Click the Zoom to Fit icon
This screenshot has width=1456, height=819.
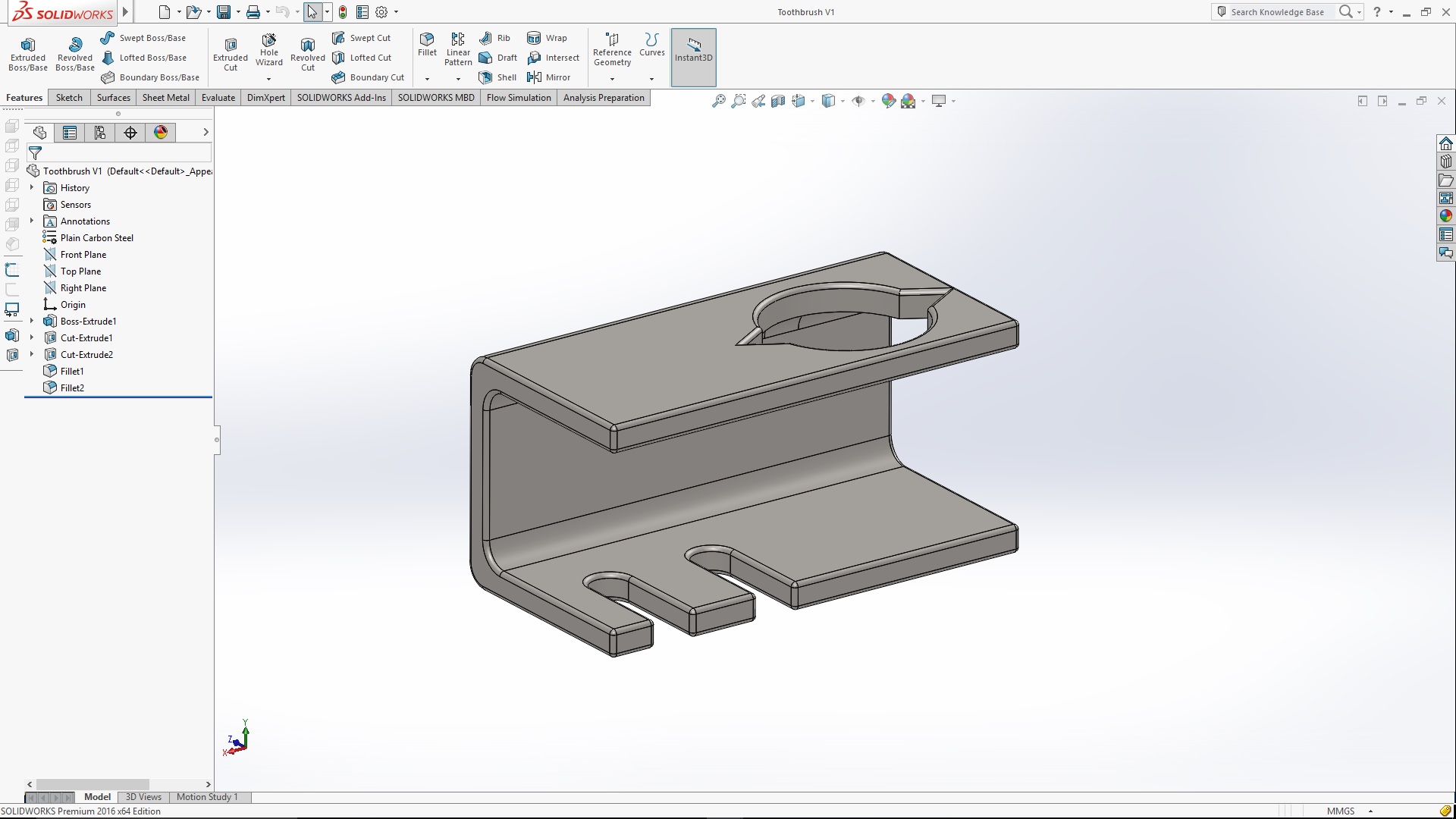click(x=719, y=101)
